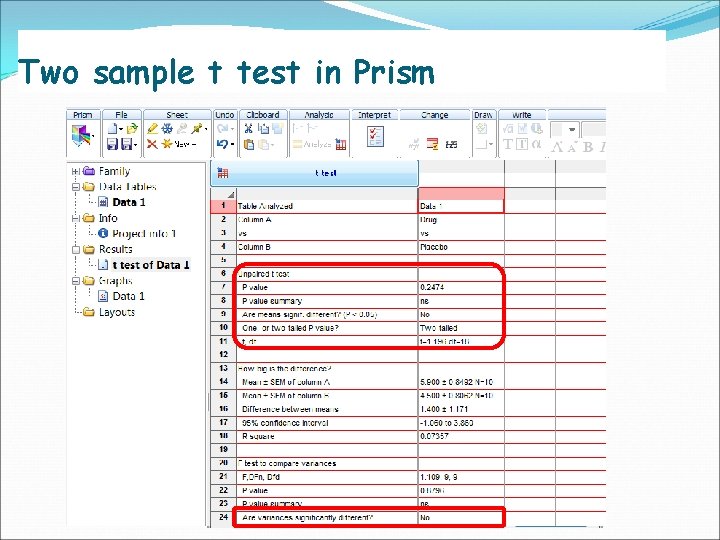Save the project with the floppy disk icon

112,144
